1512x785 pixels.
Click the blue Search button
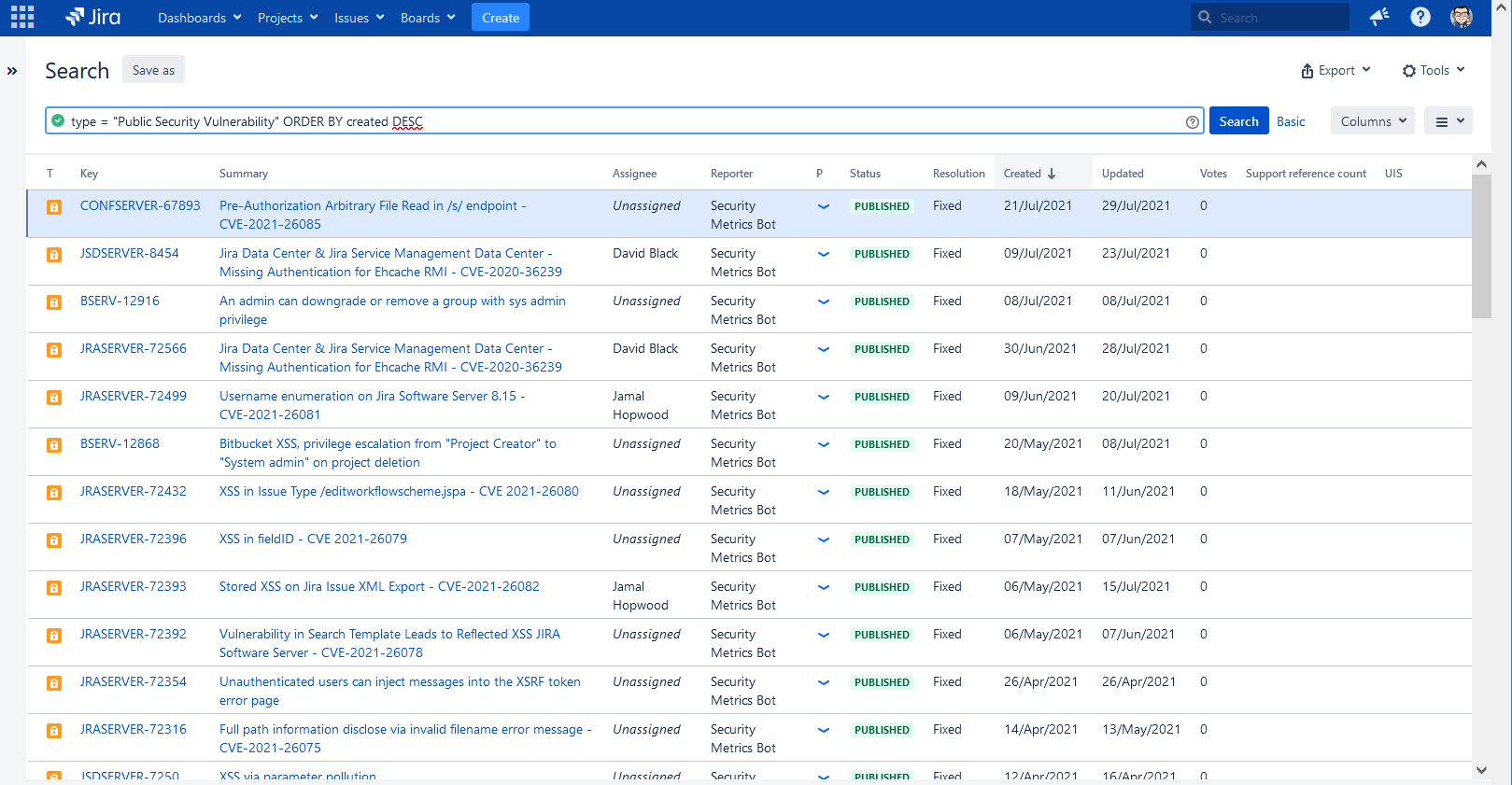[x=1238, y=121]
